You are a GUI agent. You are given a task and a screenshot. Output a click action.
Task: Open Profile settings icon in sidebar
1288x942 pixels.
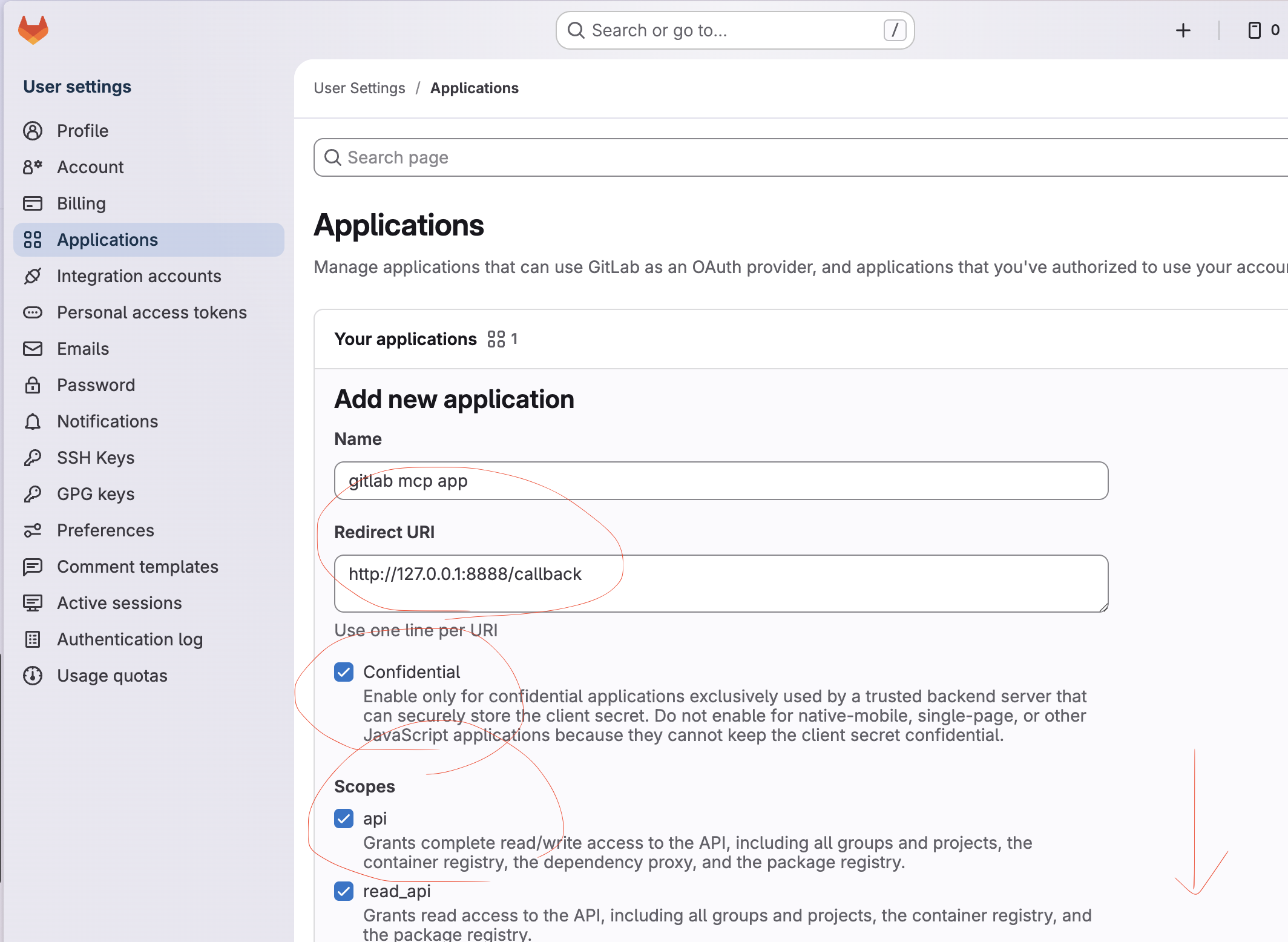click(x=33, y=131)
